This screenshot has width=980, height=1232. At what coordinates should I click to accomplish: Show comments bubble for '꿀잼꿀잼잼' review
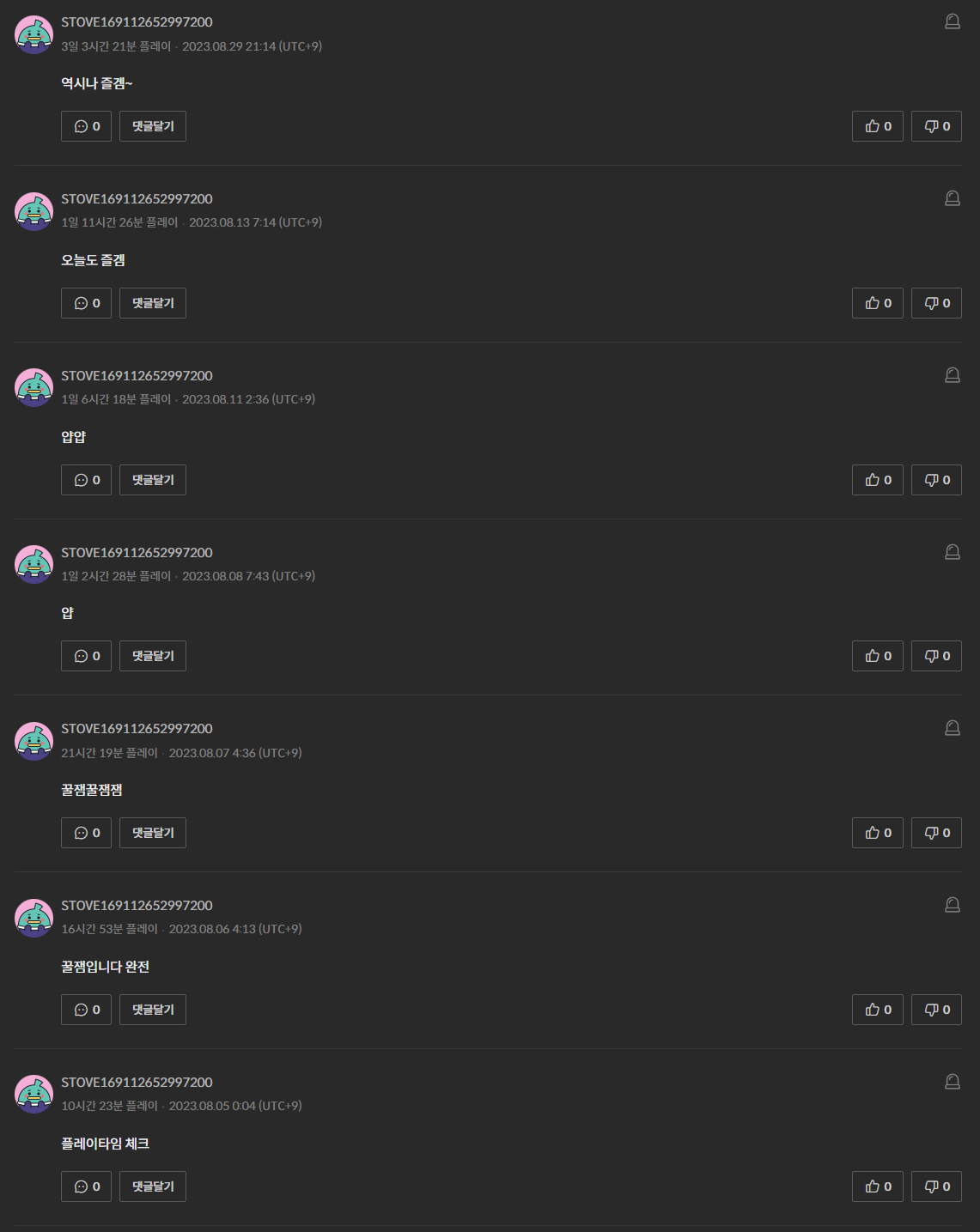tap(86, 833)
